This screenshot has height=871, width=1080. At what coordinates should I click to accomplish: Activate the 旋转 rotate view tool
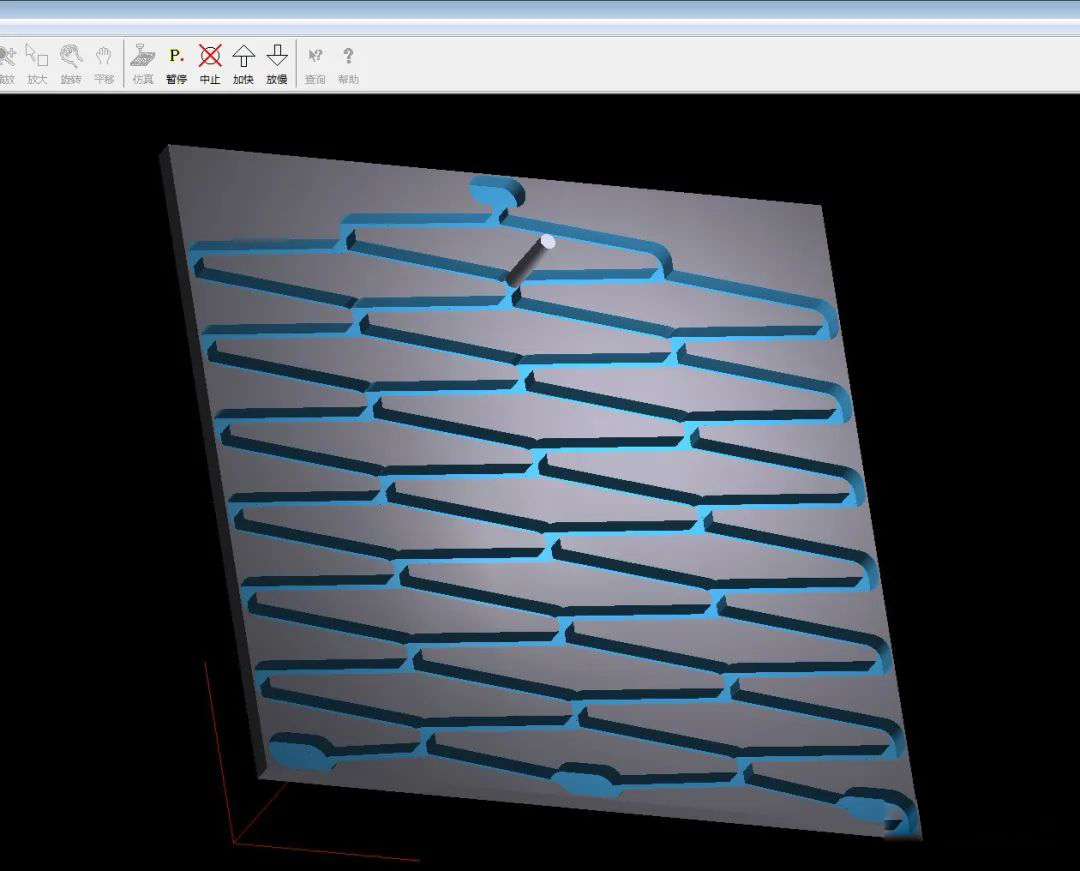[71, 62]
